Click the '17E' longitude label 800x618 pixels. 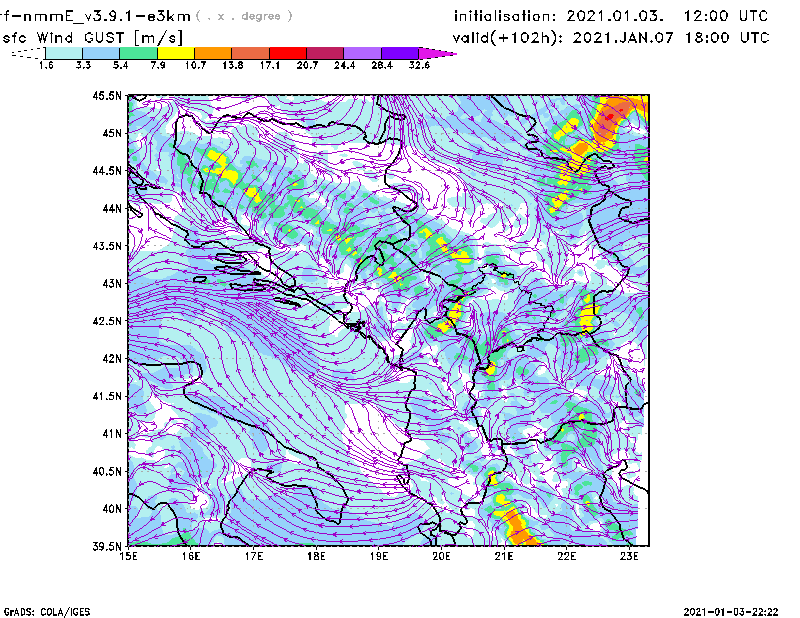(254, 556)
